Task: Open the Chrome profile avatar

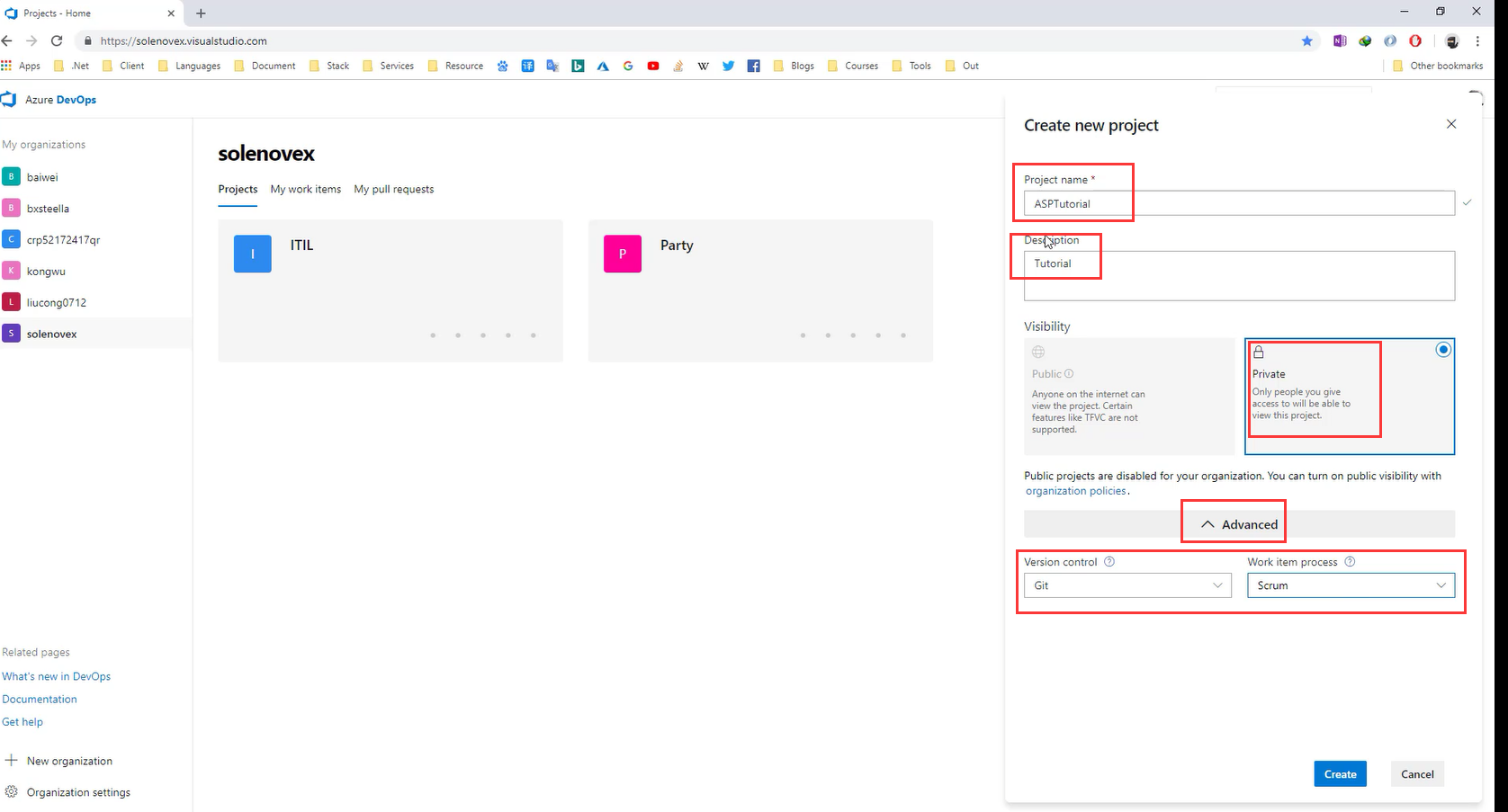Action: click(x=1451, y=40)
